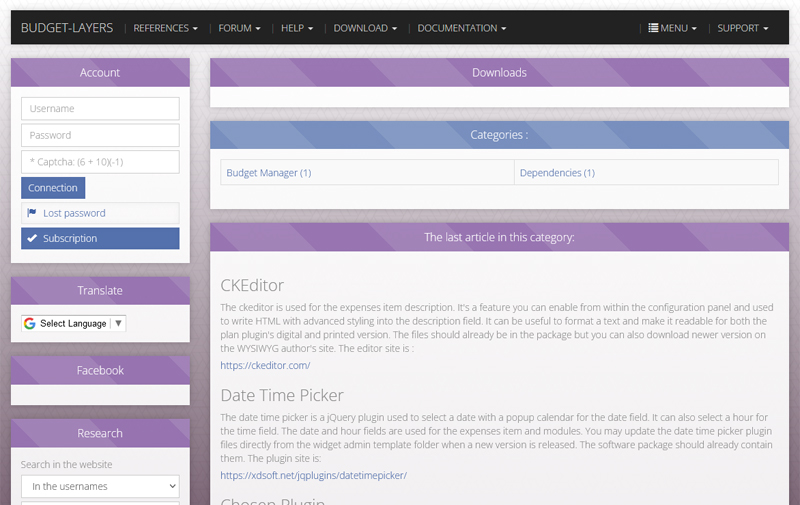Image resolution: width=800 pixels, height=505 pixels.
Task: Click the list icon beside MENU
Action: click(653, 28)
